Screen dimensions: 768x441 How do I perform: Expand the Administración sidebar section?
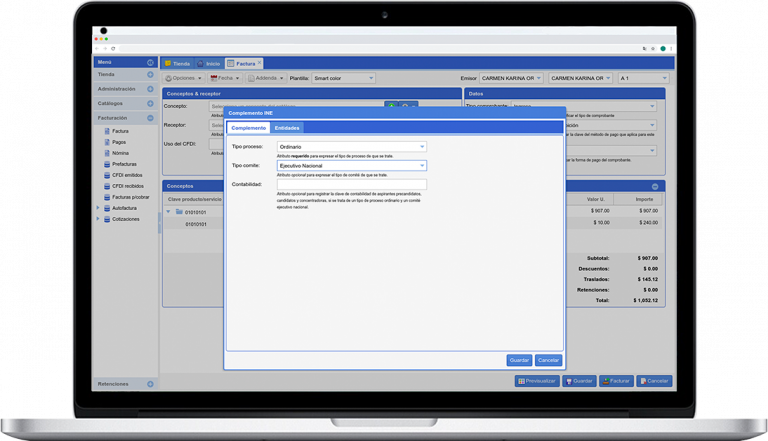tap(150, 89)
